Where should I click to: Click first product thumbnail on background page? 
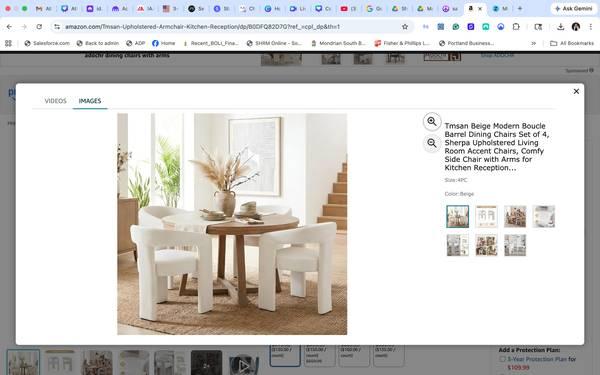pos(23,362)
